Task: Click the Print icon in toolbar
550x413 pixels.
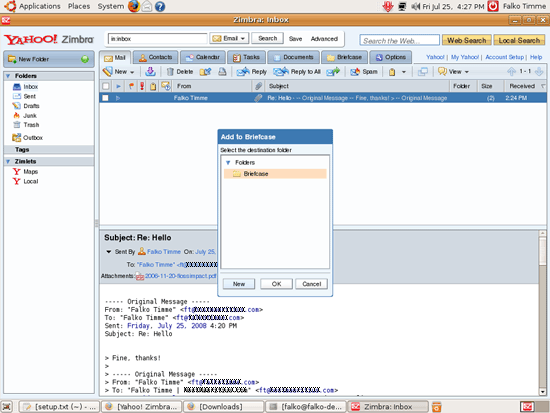Action: pos(222,72)
